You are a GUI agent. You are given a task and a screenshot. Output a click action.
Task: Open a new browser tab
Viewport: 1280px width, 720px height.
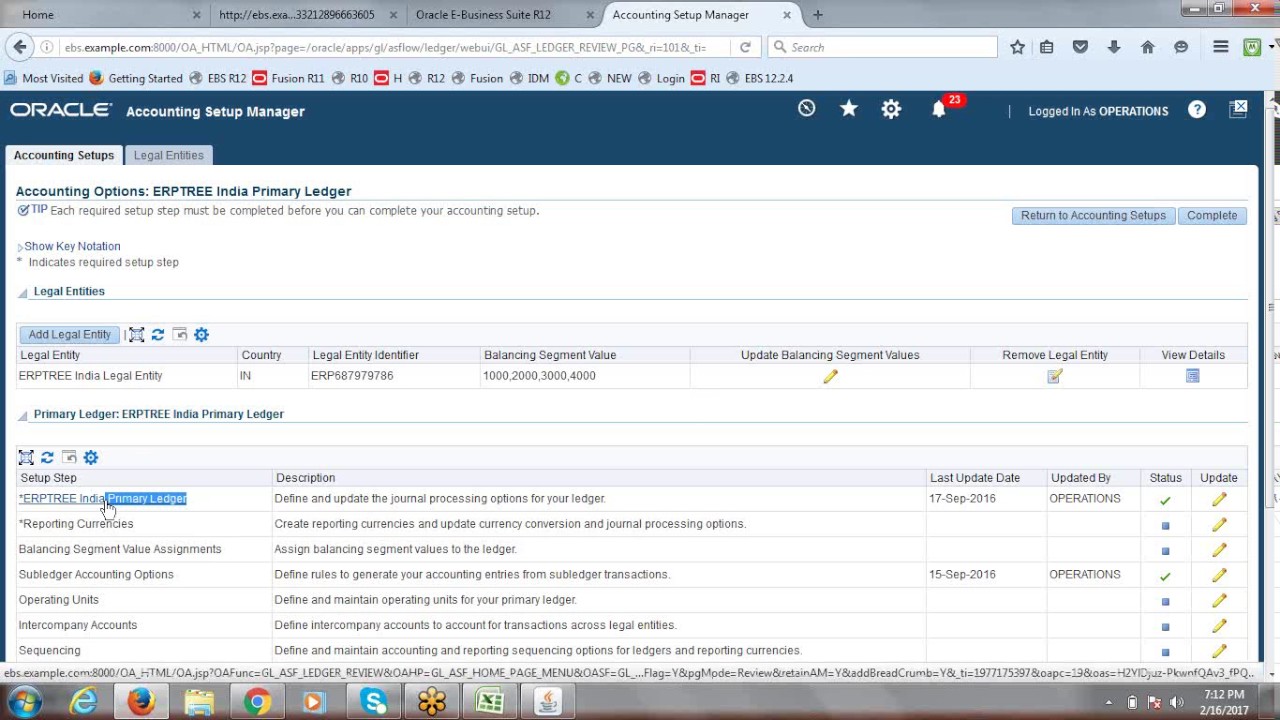818,15
